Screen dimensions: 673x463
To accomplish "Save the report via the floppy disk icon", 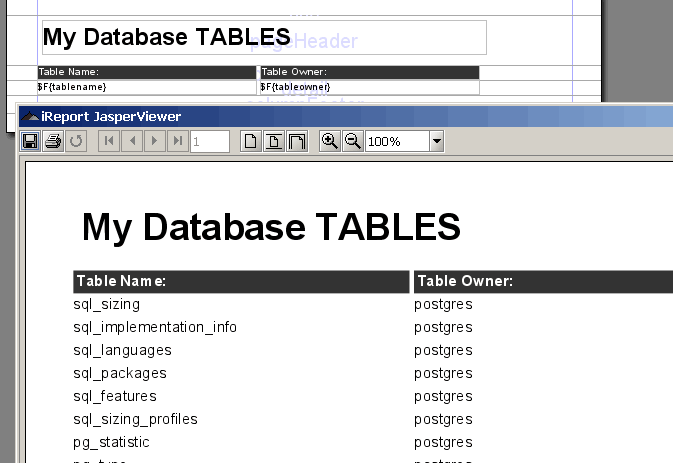I will (x=30, y=141).
